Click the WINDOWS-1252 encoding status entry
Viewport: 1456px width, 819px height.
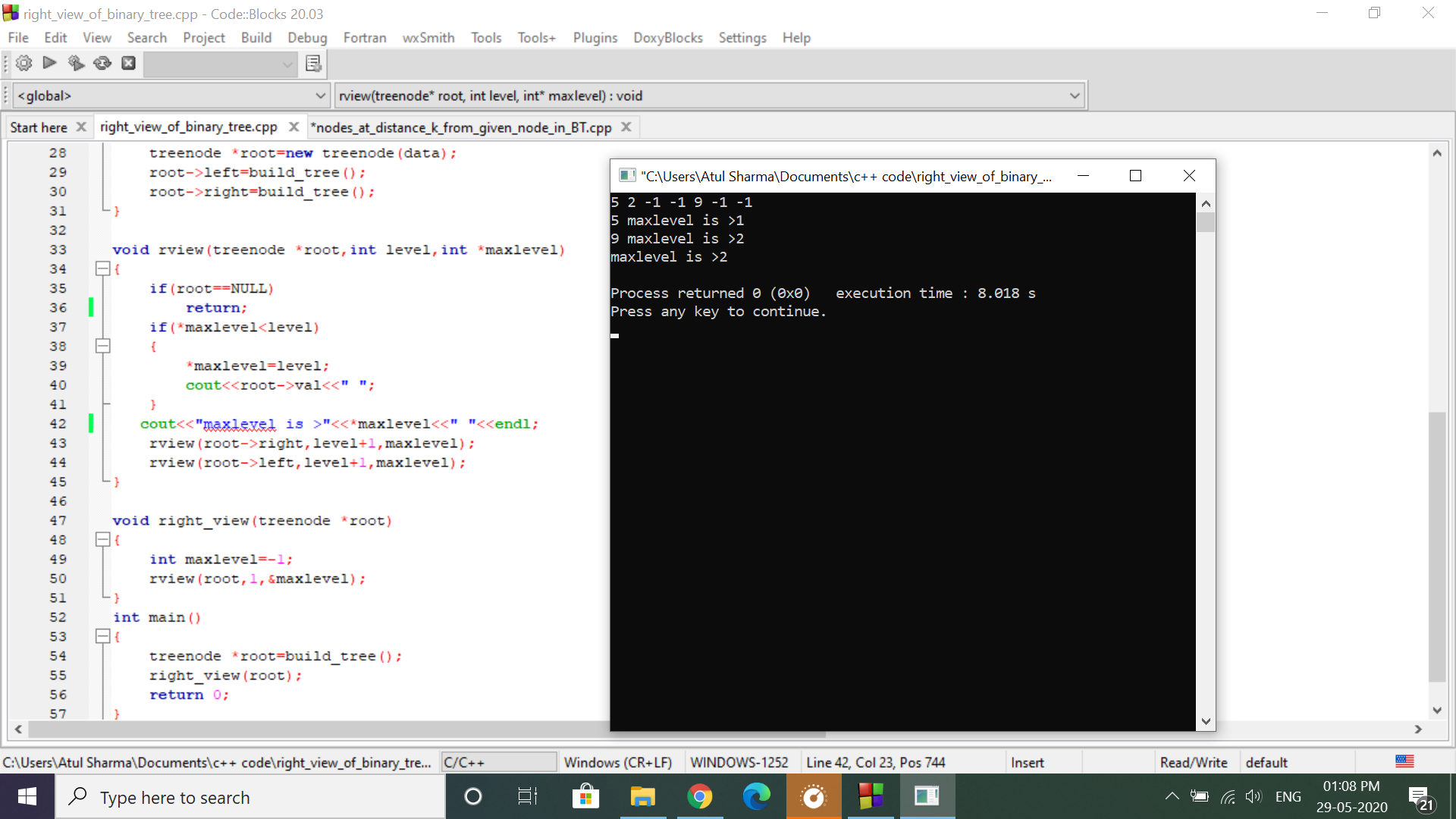739,762
